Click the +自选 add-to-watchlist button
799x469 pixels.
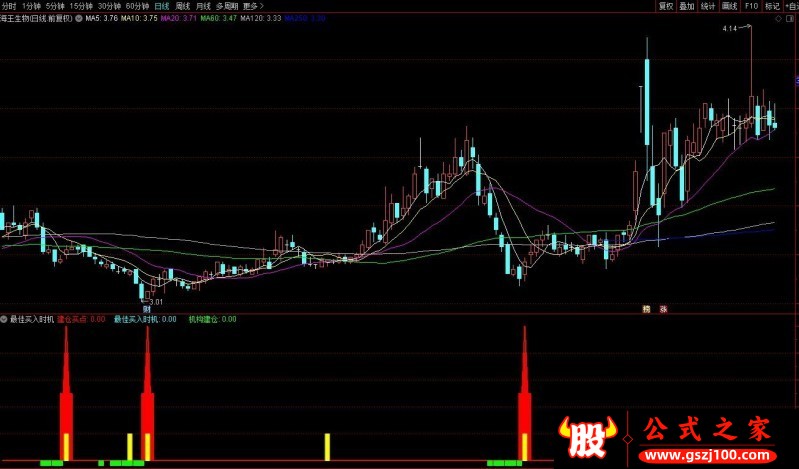pyautogui.click(x=791, y=6)
